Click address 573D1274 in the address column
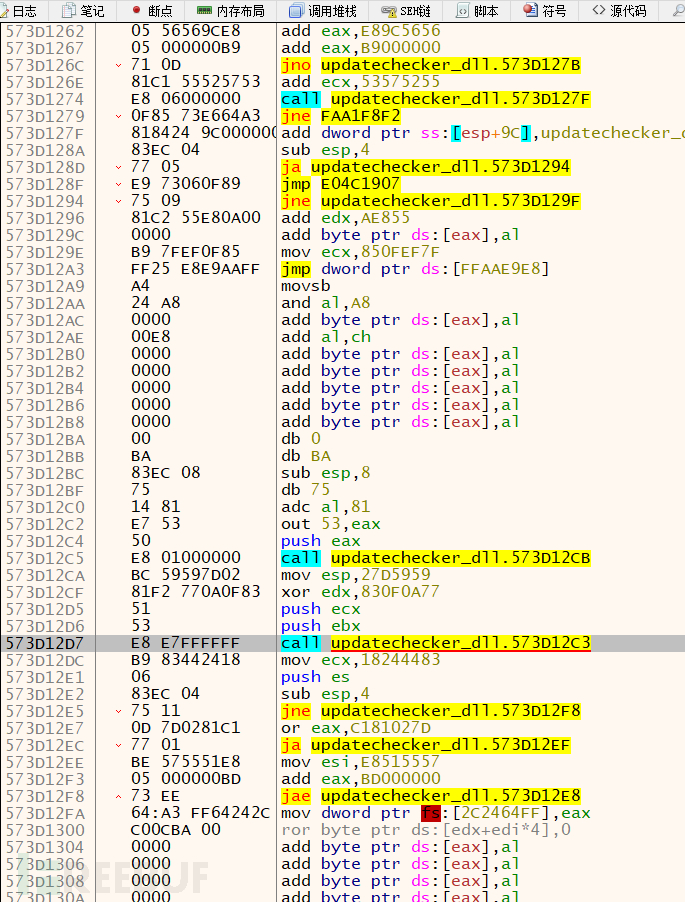 click(x=44, y=99)
